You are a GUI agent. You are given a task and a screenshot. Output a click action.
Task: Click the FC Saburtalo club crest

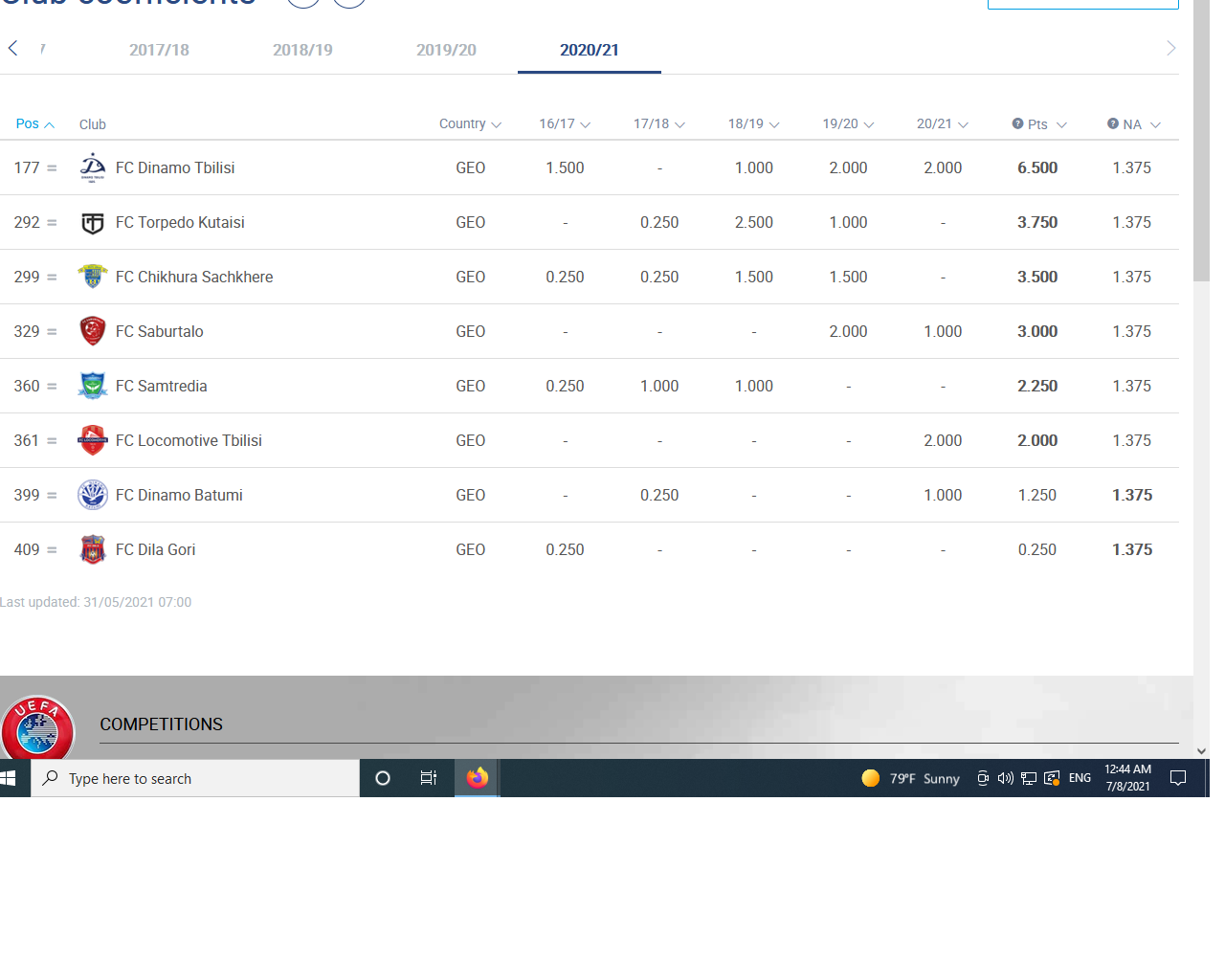93,331
